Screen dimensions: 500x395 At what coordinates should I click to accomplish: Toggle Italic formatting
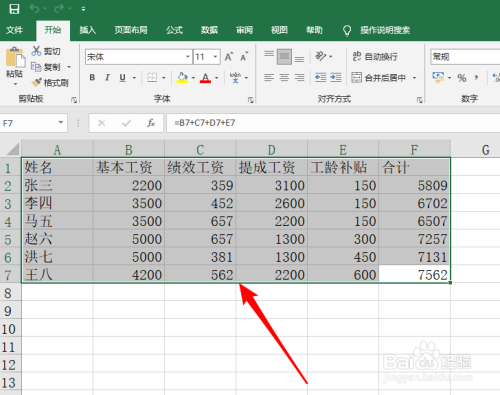pos(107,78)
